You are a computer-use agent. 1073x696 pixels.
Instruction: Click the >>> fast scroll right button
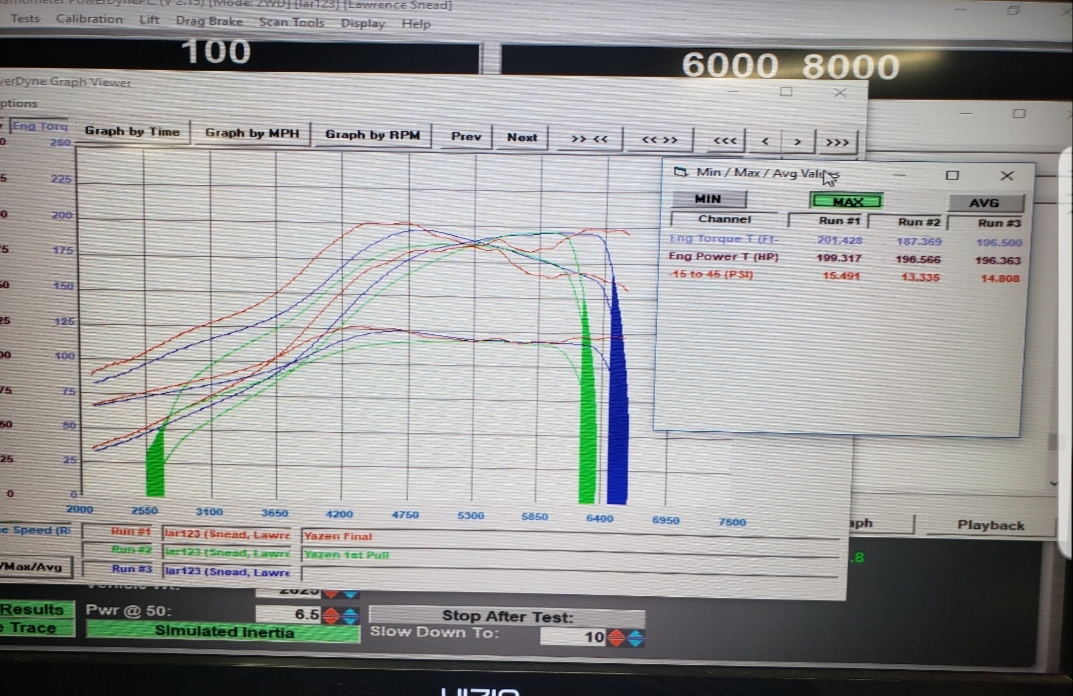click(837, 143)
